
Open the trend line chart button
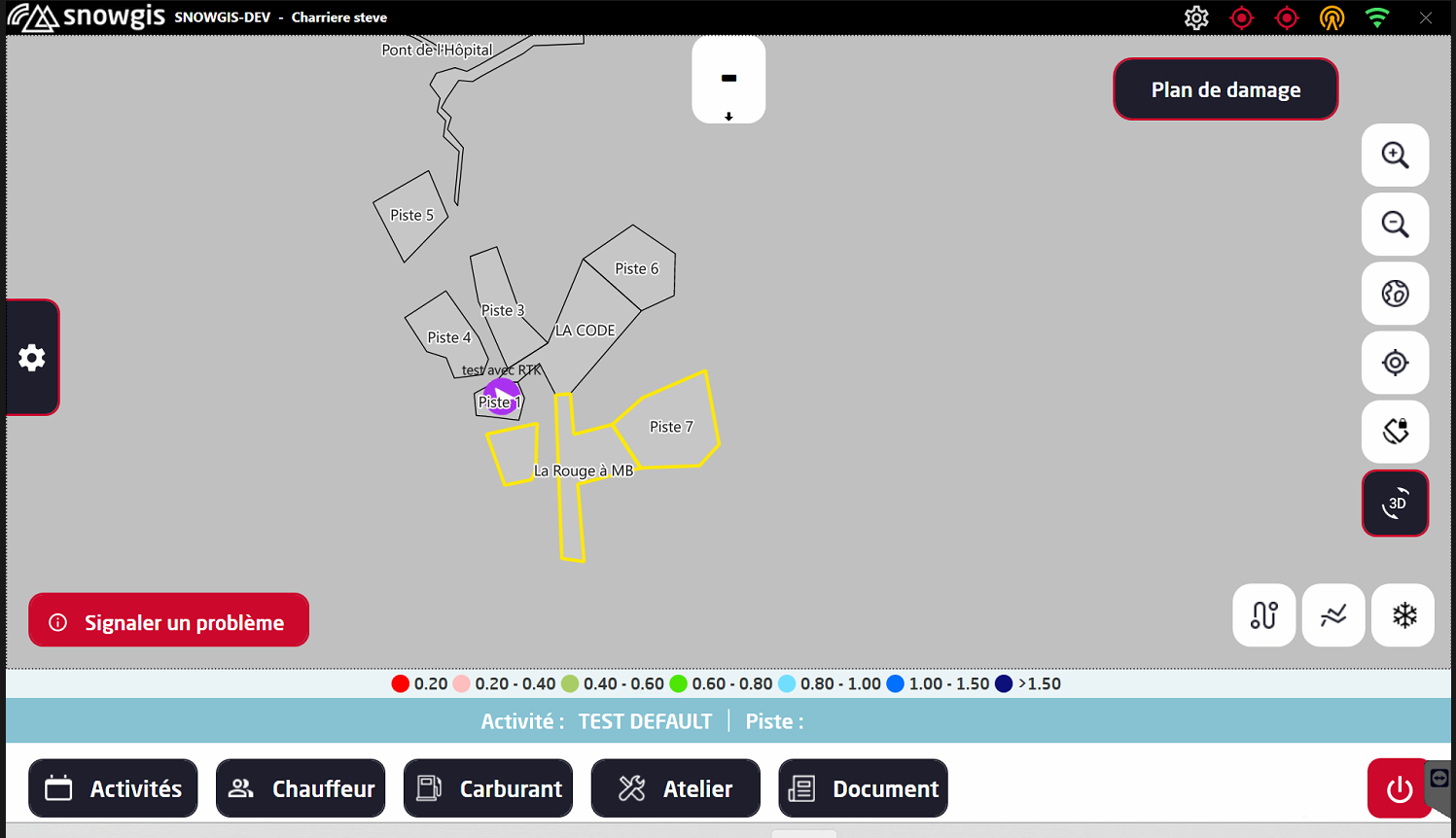1332,615
